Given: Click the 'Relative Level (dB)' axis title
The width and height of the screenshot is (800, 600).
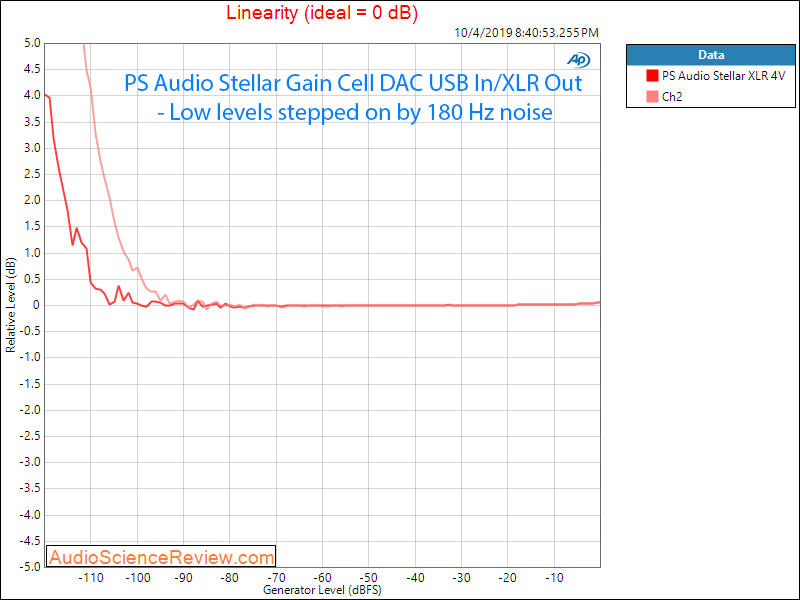Looking at the screenshot, I should [x=10, y=305].
